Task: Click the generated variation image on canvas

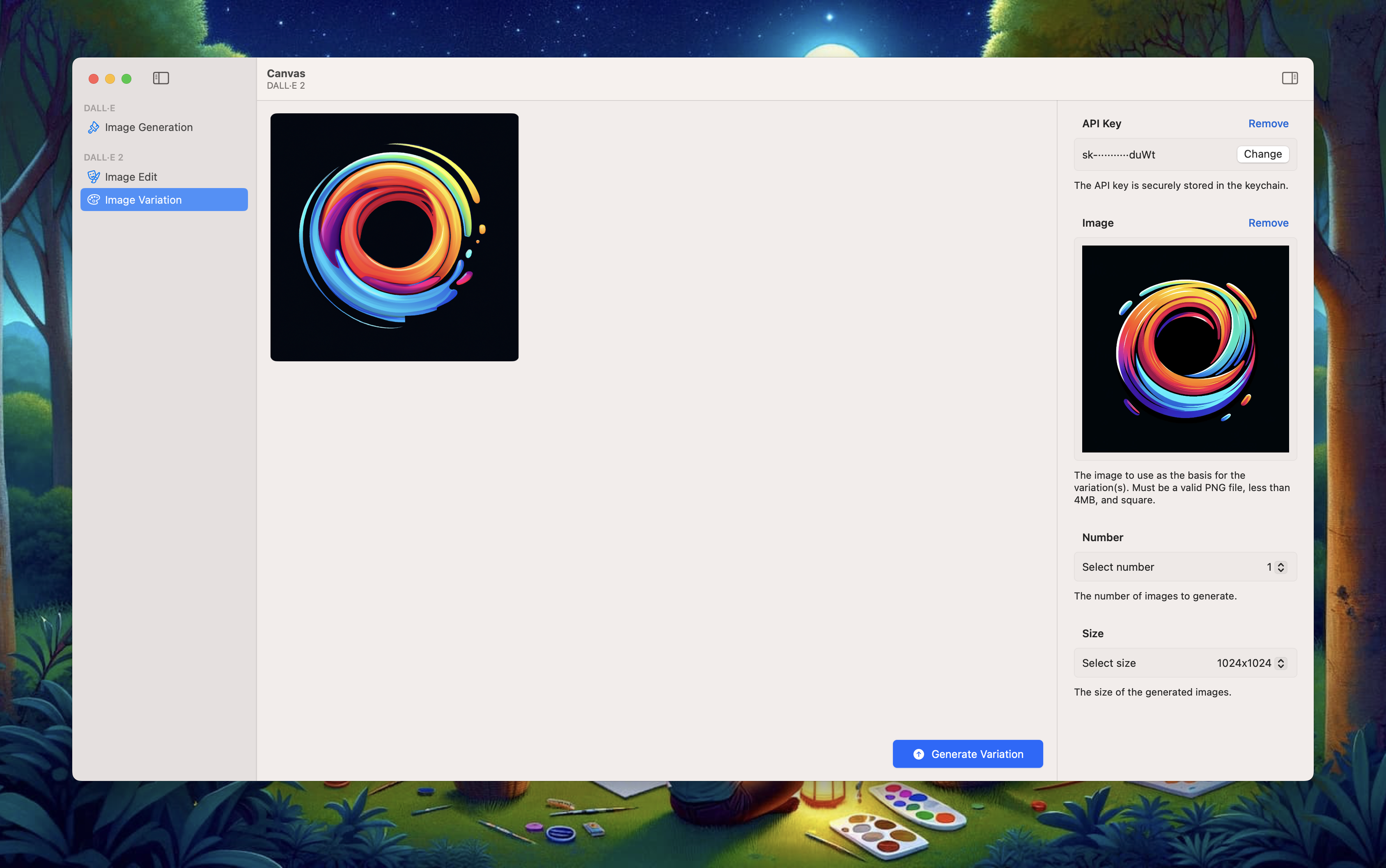Action: pos(394,237)
